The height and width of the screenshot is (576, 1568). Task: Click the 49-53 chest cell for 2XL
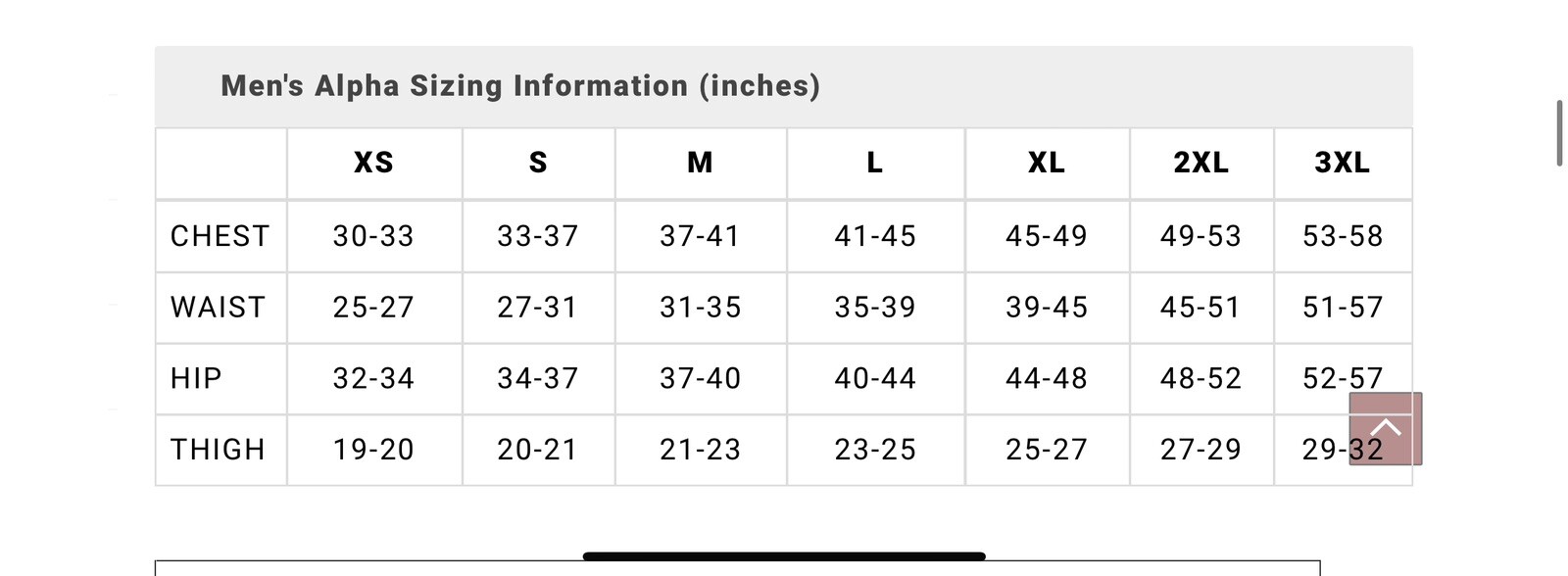click(x=1201, y=236)
